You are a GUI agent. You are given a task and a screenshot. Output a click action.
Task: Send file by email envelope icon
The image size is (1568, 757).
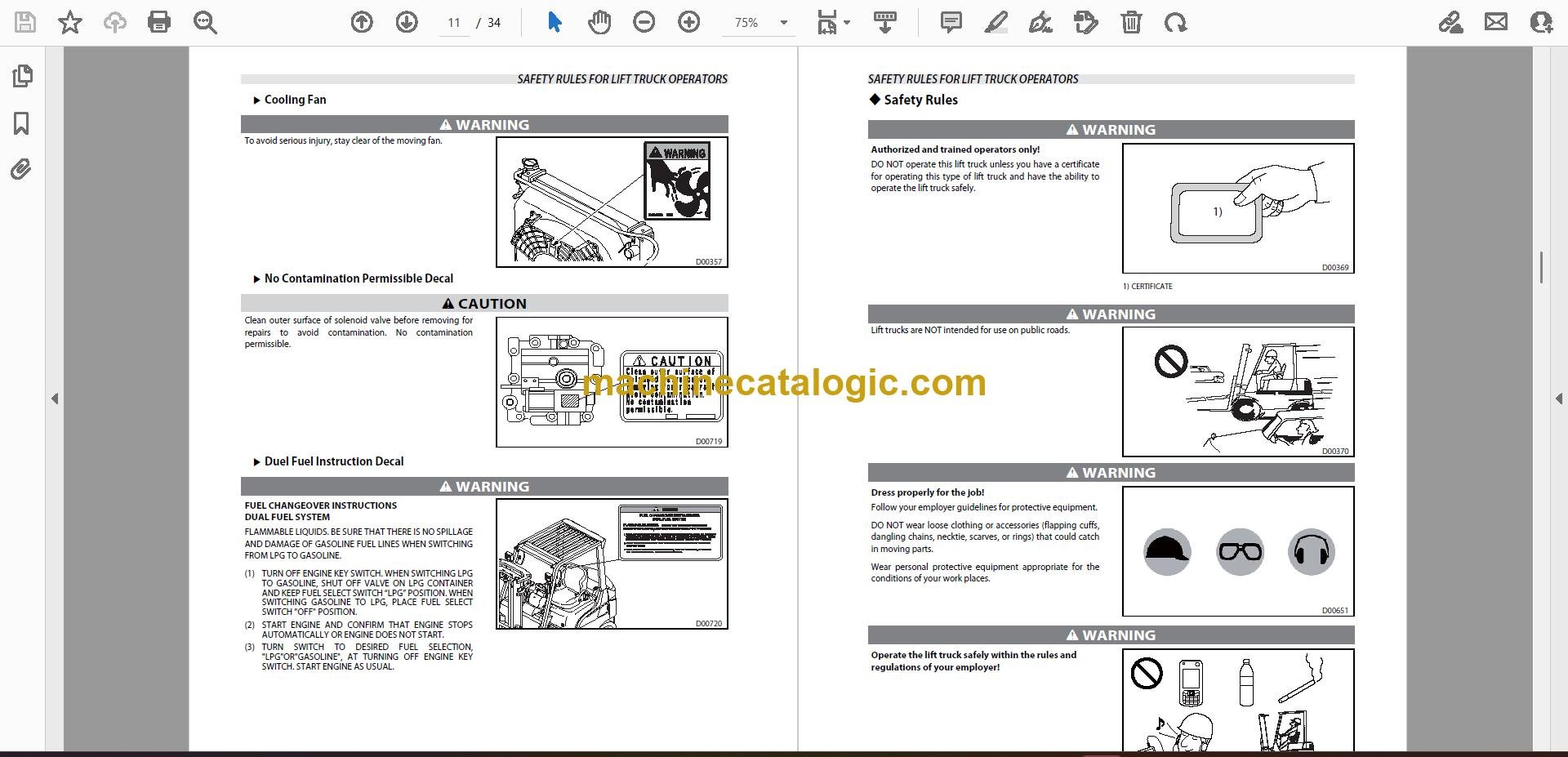coord(1496,22)
